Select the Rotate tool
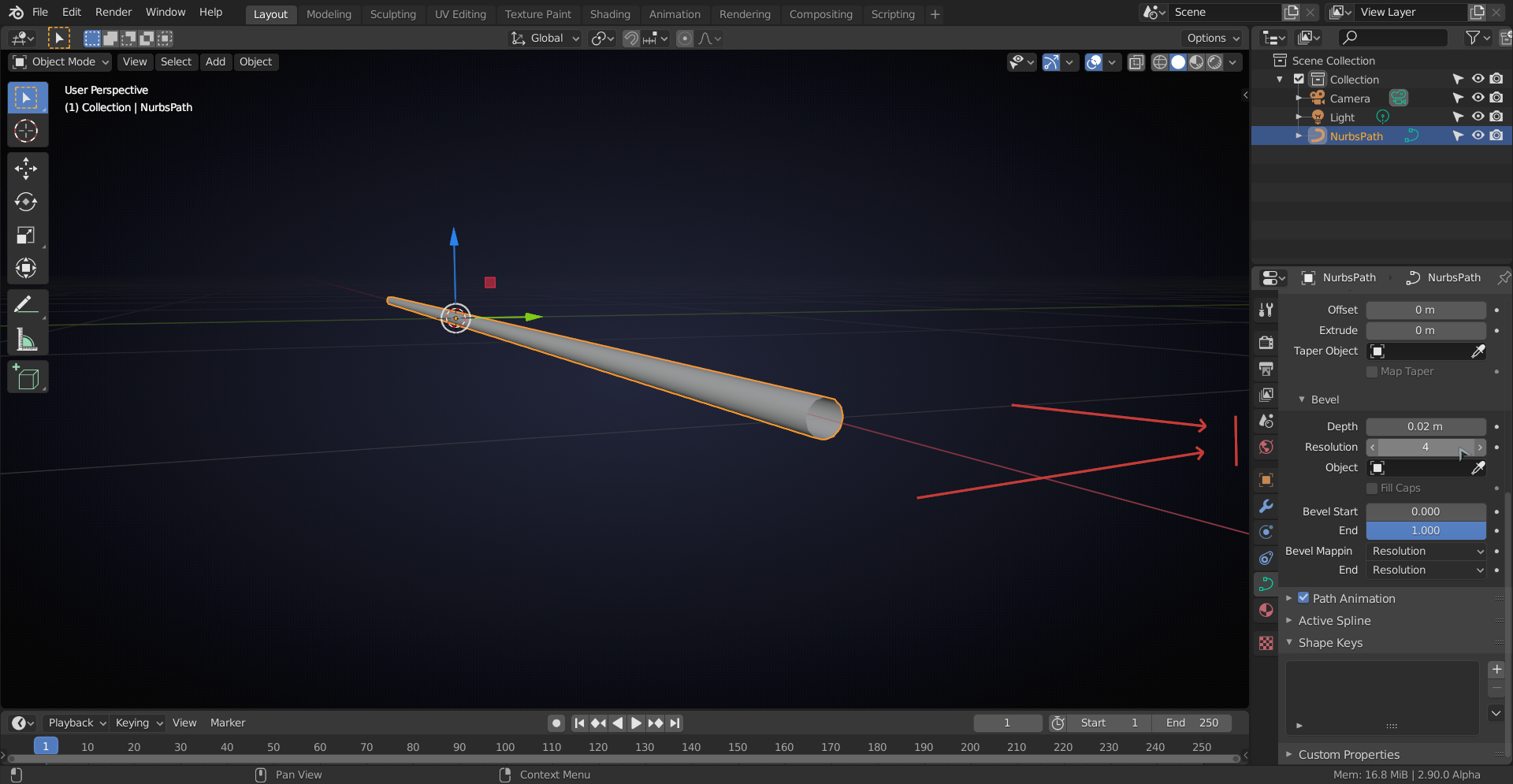 point(27,202)
